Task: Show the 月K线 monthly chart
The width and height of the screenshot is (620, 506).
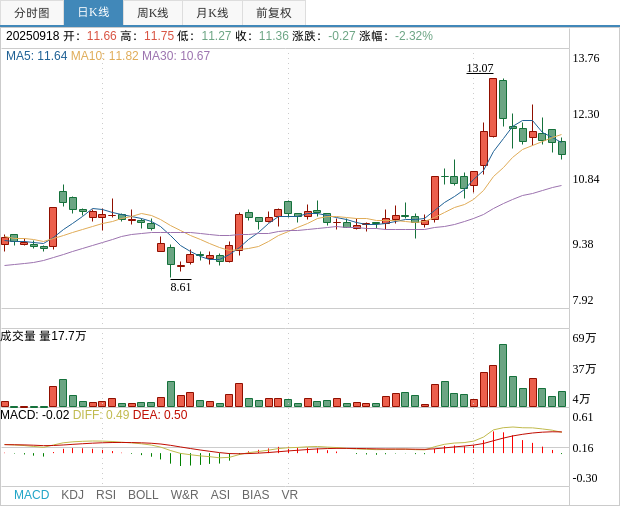Action: pos(212,13)
